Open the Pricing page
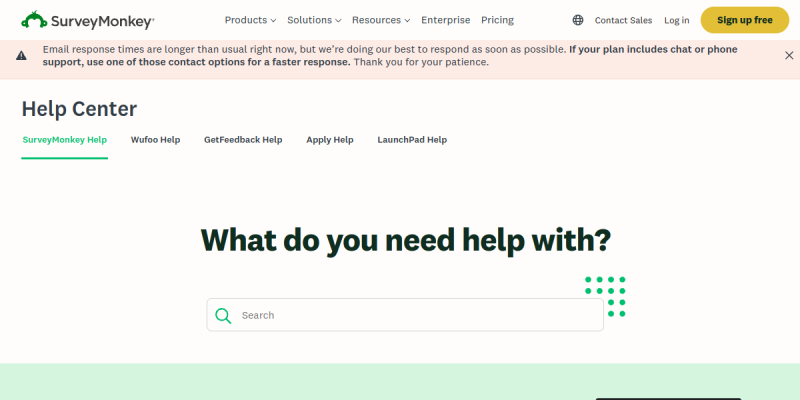Screen dimensions: 800x400 click(497, 20)
